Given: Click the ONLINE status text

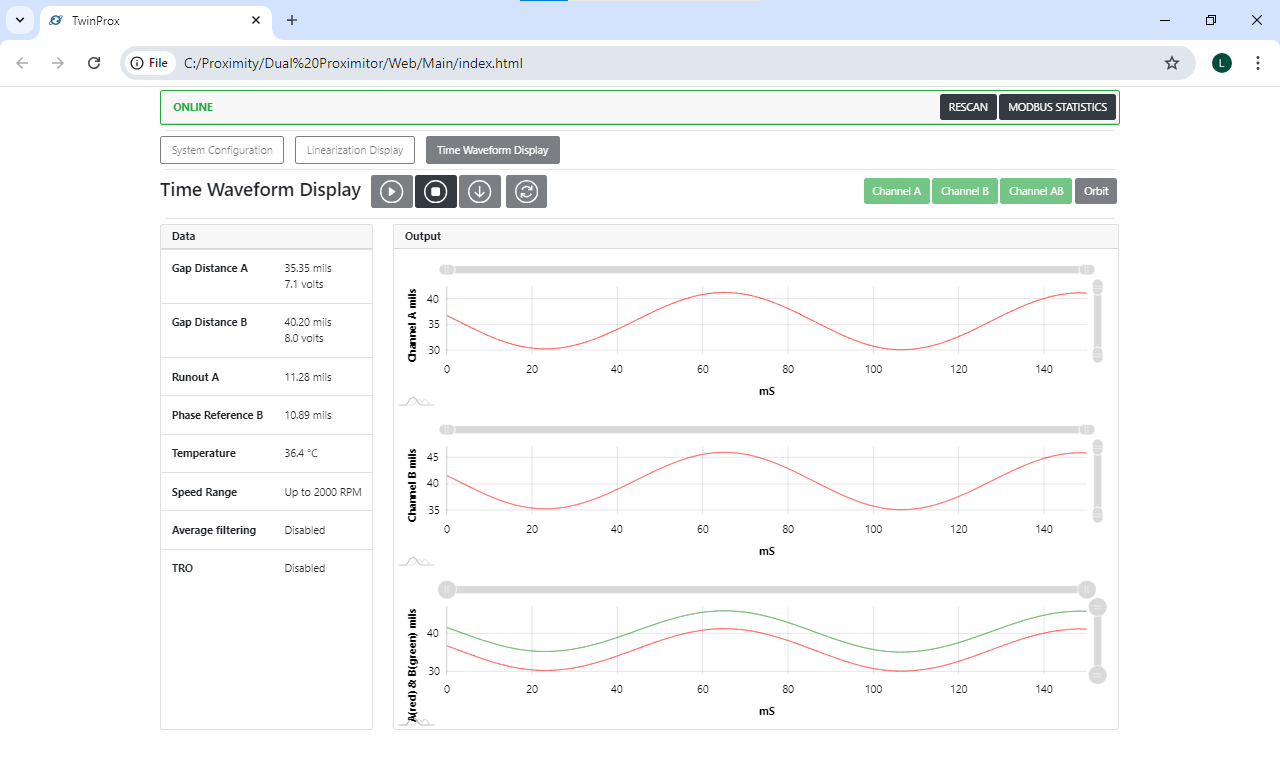Looking at the screenshot, I should point(193,107).
